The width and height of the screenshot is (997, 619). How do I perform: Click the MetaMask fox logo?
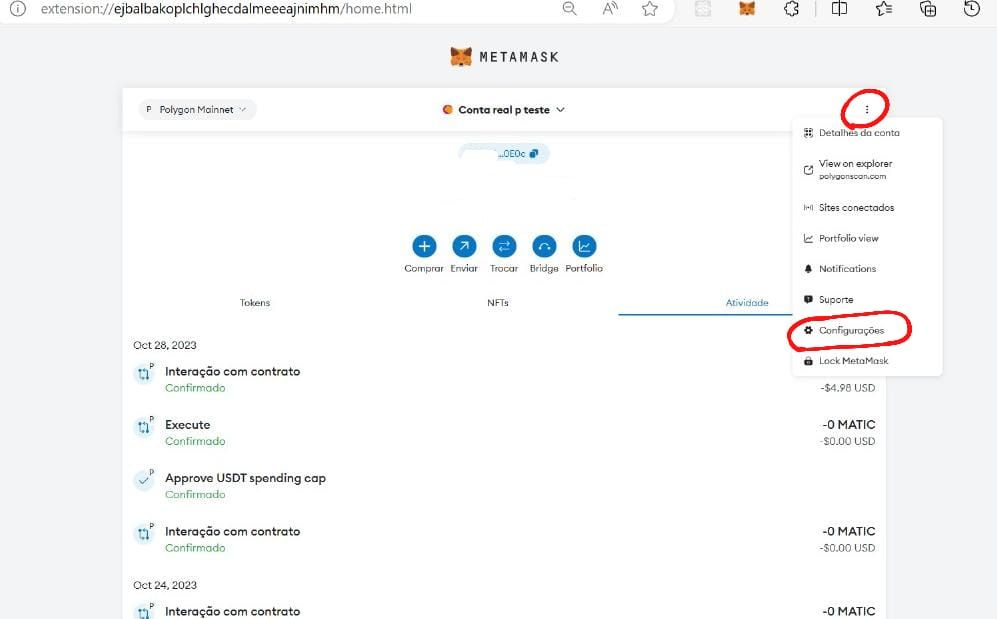[461, 57]
